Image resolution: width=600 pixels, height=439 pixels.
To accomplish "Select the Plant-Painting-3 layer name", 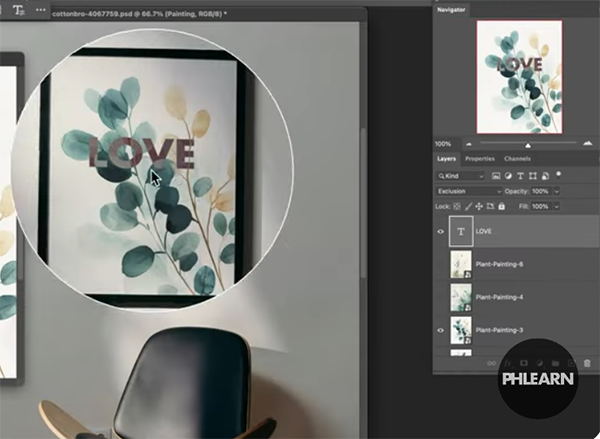I will (x=499, y=330).
